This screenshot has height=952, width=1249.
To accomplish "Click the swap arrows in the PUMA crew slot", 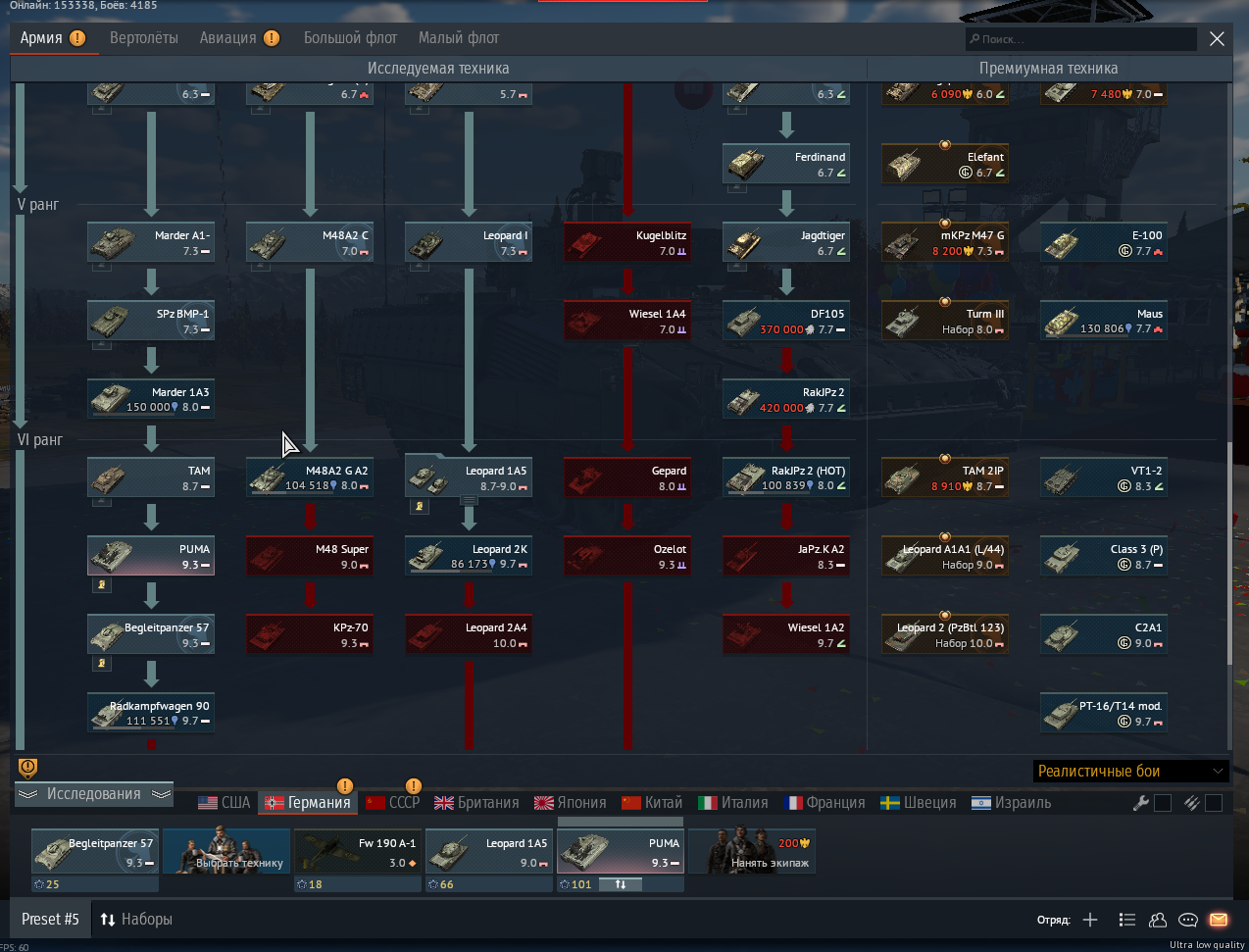I will pos(621,884).
